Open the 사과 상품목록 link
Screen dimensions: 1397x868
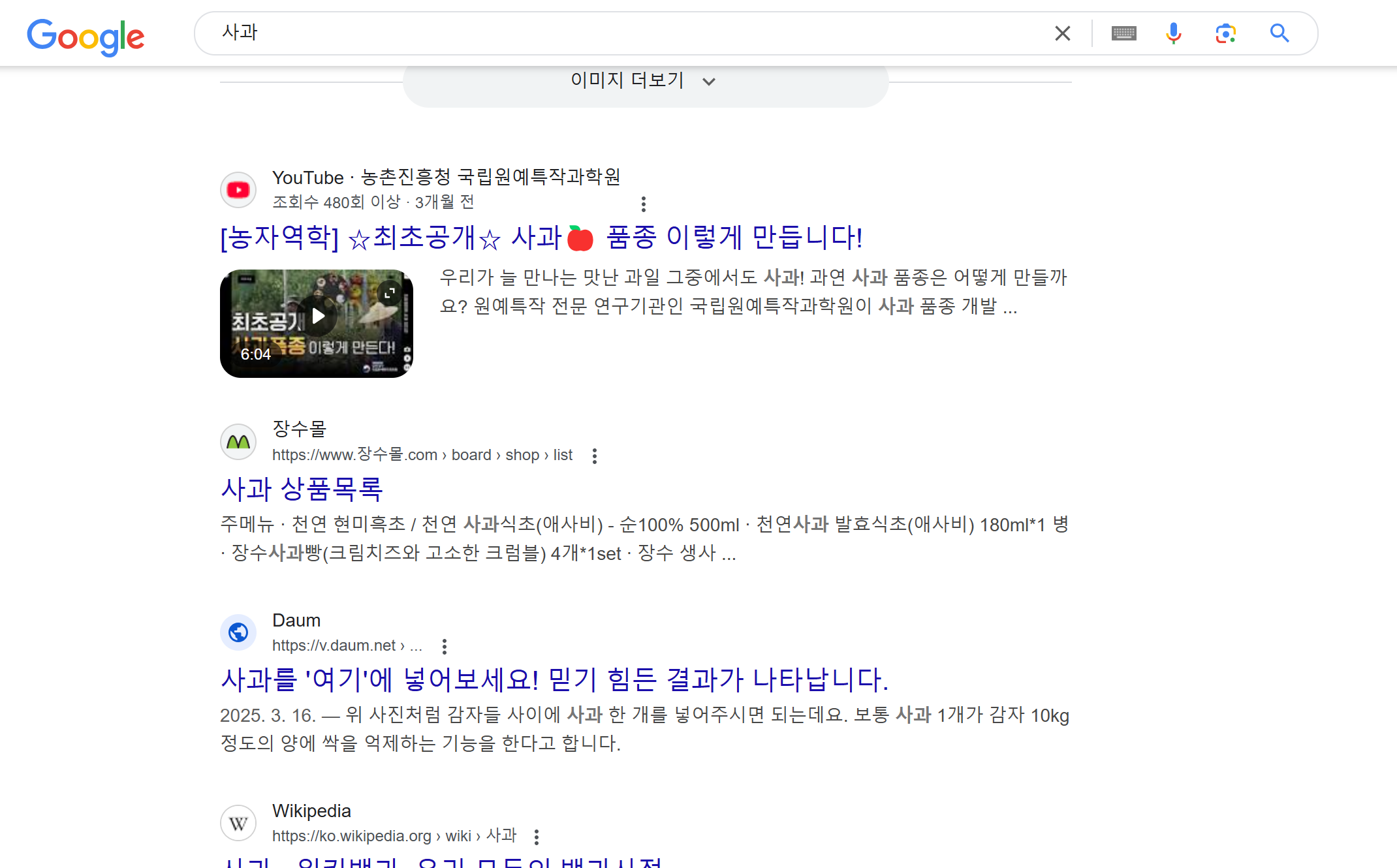tap(302, 489)
